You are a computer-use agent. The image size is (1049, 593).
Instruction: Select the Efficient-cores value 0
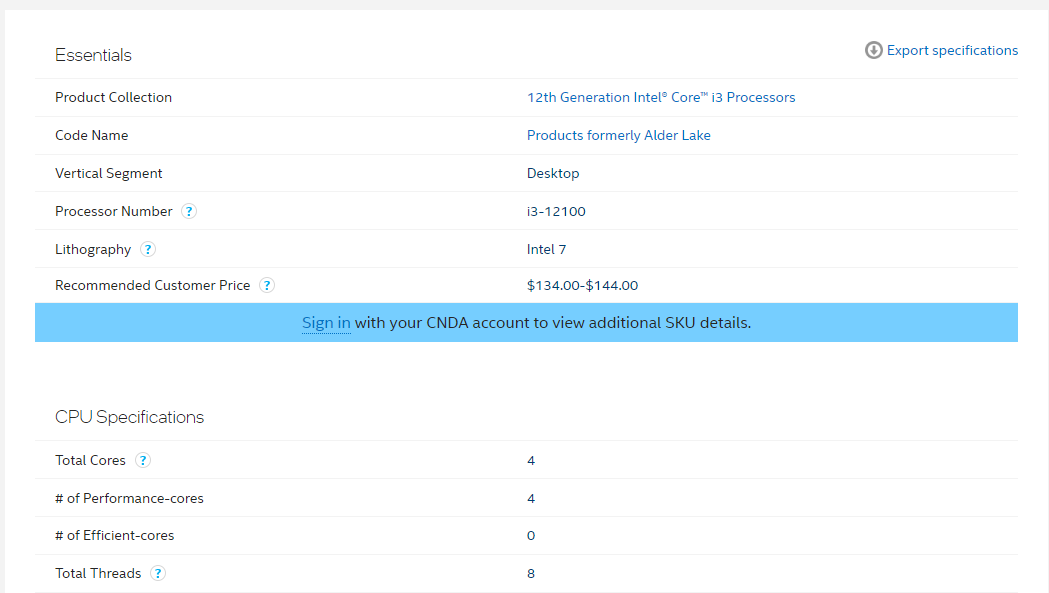(x=531, y=535)
